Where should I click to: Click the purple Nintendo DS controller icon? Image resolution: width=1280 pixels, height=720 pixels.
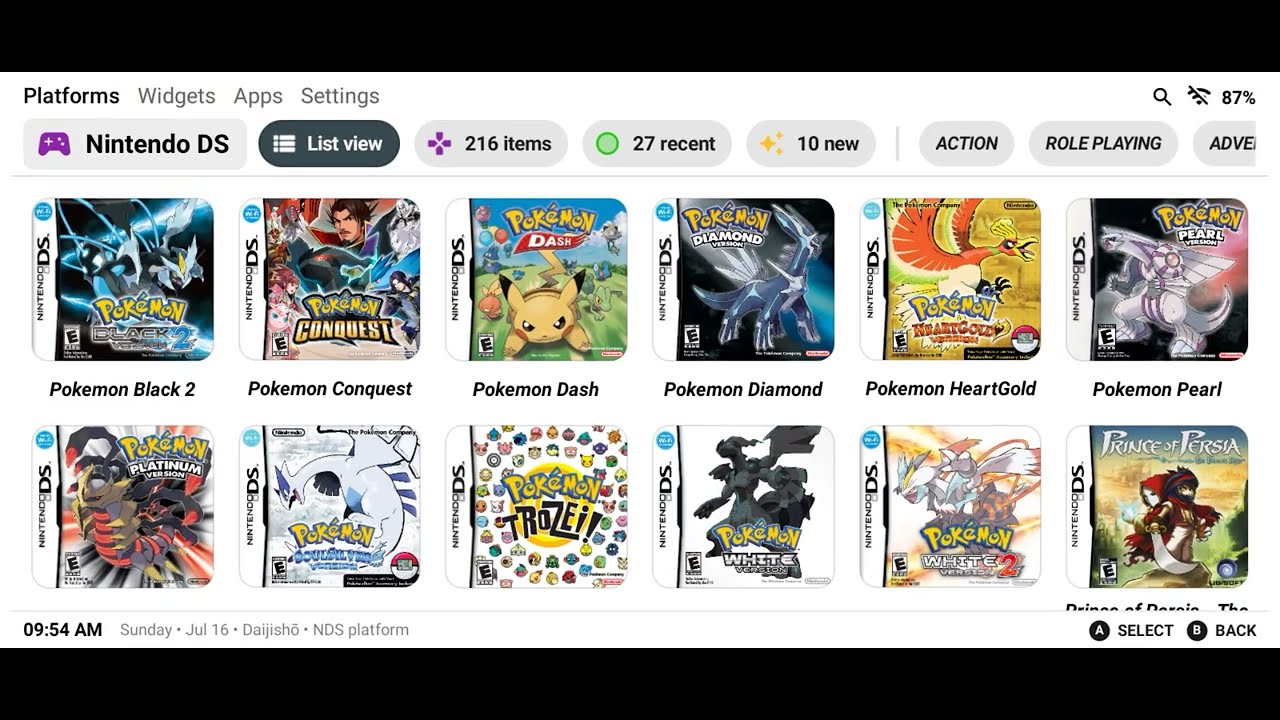pyautogui.click(x=54, y=144)
